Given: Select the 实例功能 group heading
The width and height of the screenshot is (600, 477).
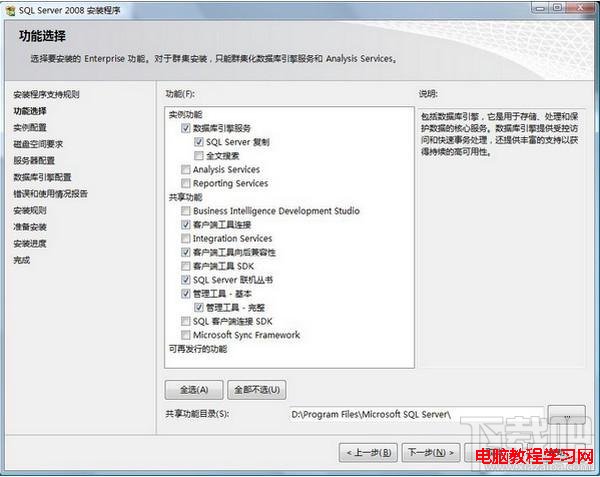Looking at the screenshot, I should (x=186, y=114).
